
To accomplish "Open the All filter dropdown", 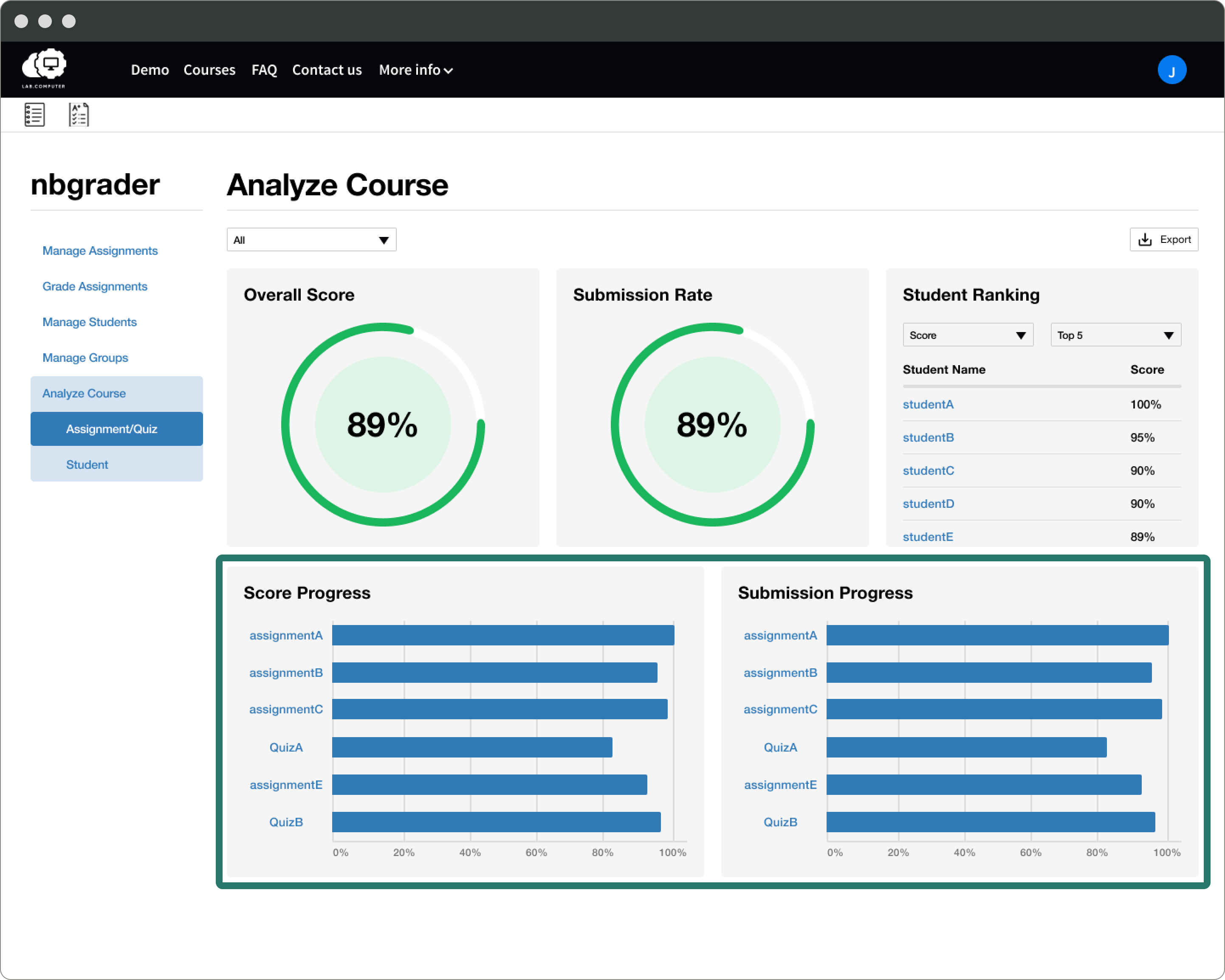I will click(x=311, y=240).
